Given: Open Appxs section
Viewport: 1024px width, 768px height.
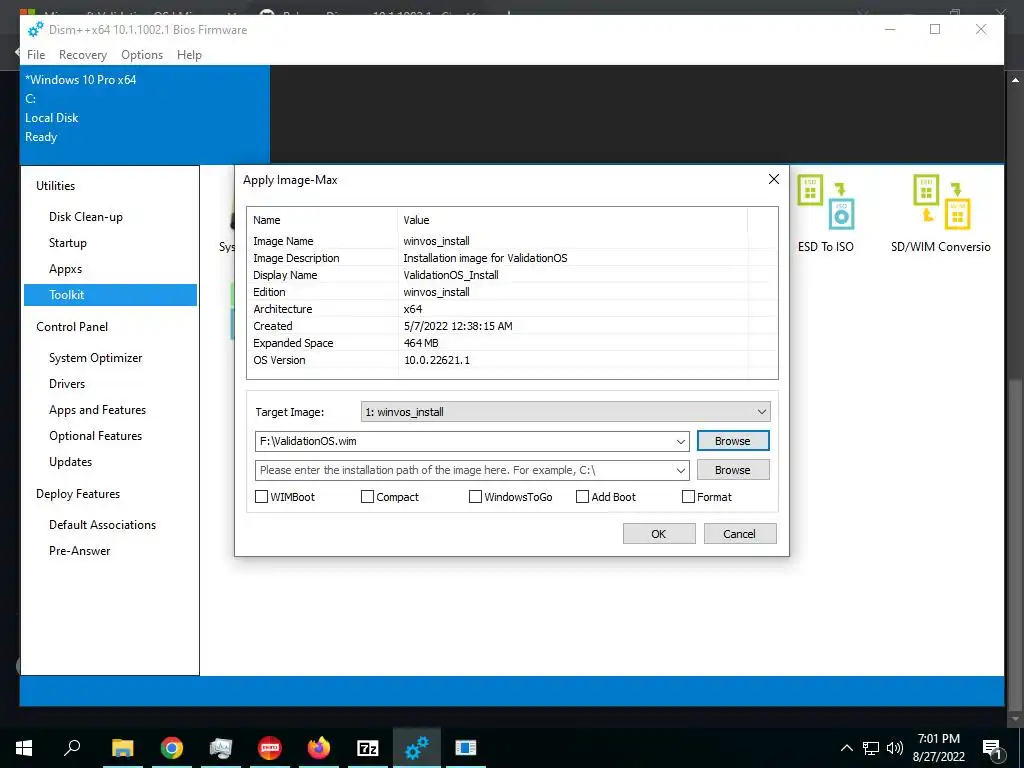Looking at the screenshot, I should coord(65,269).
